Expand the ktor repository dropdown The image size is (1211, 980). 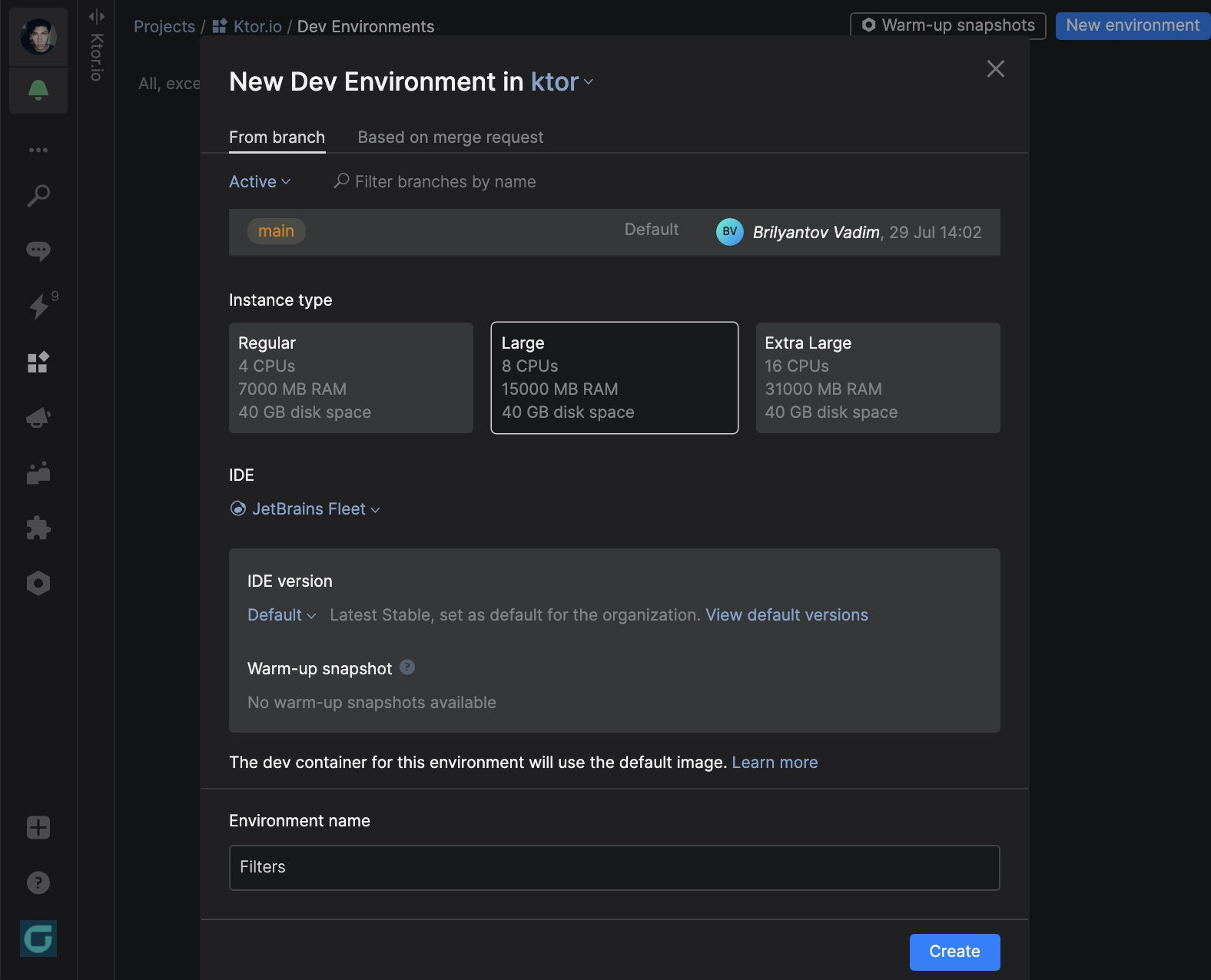tap(562, 82)
